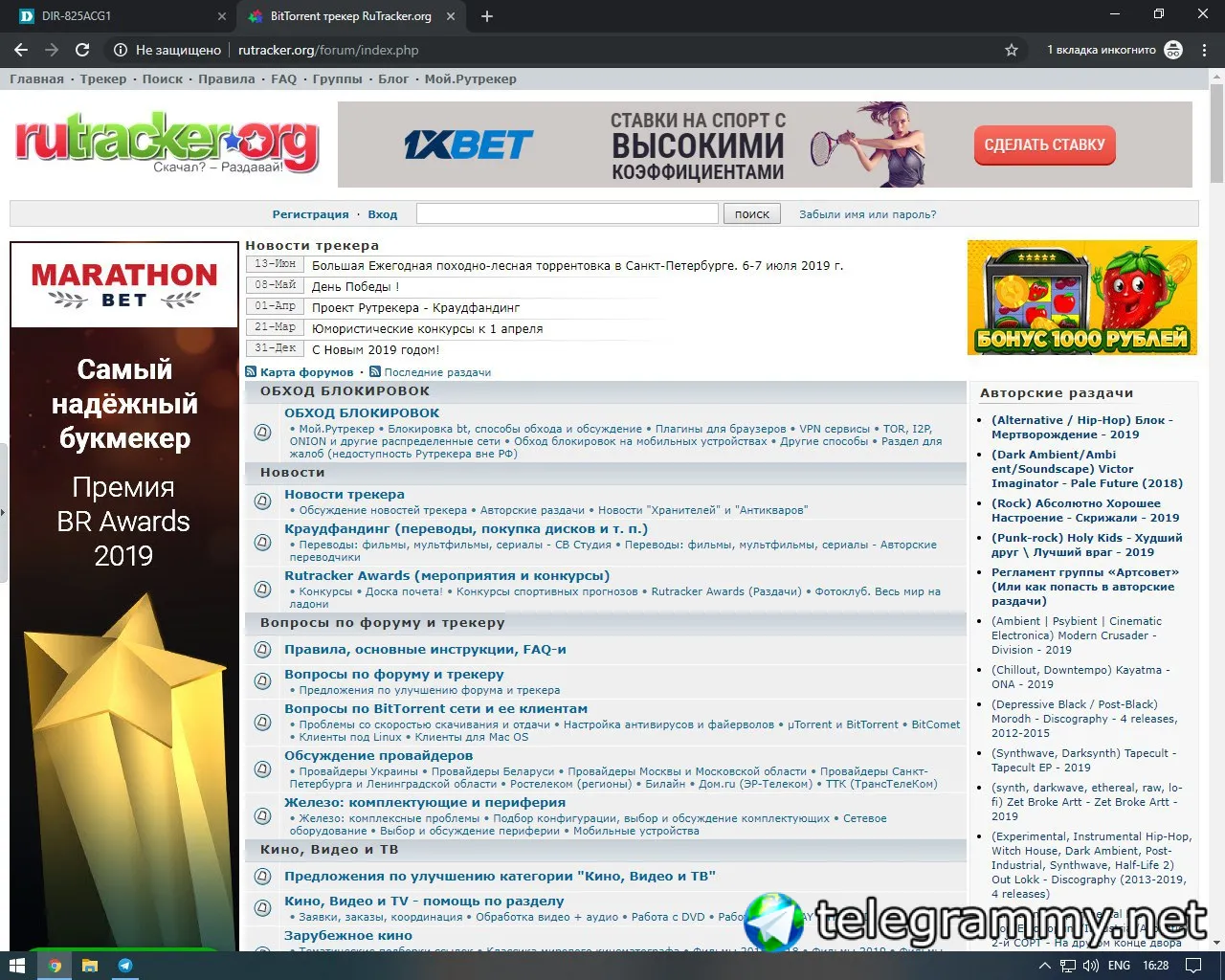This screenshot has width=1225, height=980.
Task: Open the 'Кино, Видео и TV - помощь по разделу' link
Action: [424, 902]
